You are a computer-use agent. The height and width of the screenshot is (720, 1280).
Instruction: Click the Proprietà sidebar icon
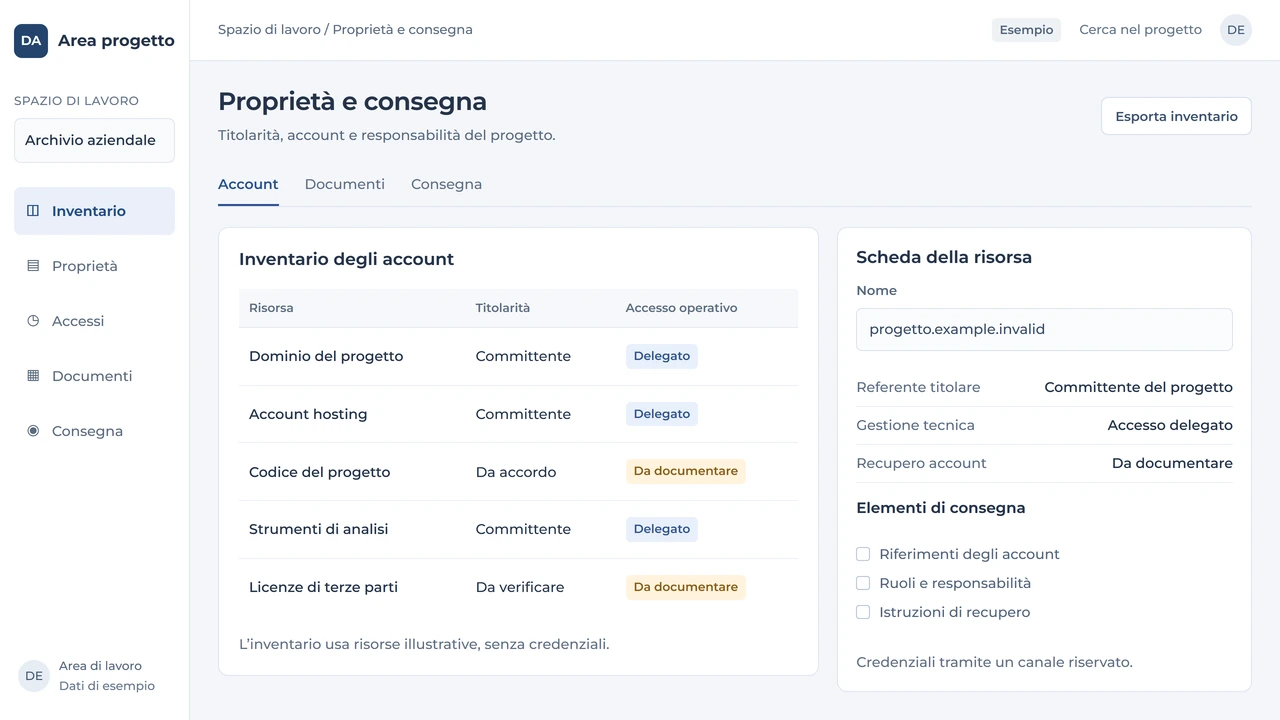pos(33,266)
